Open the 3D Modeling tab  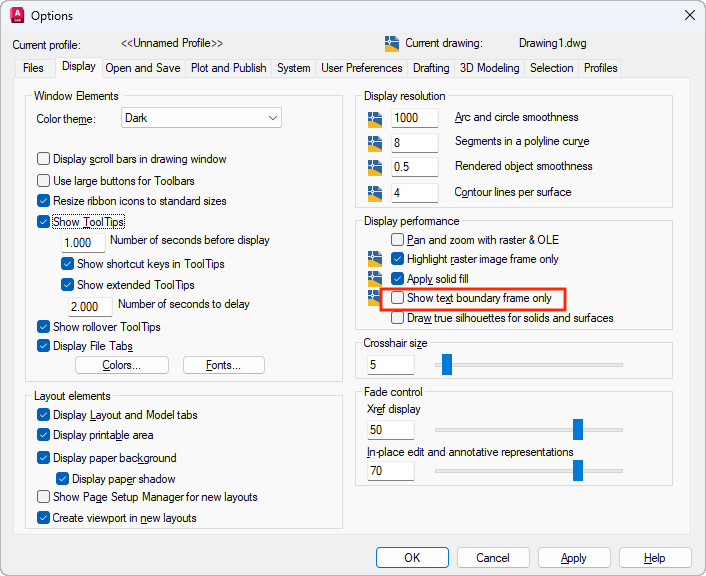489,68
